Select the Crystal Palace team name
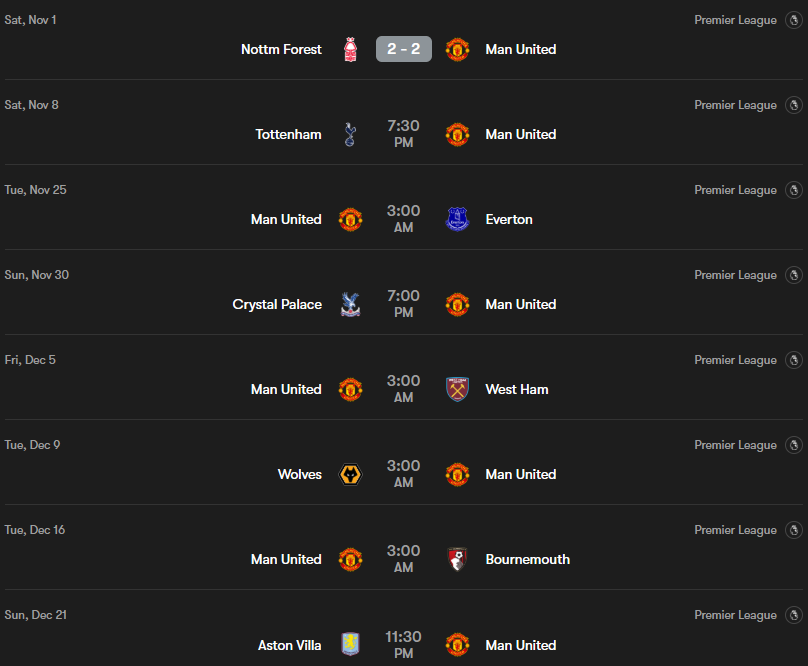This screenshot has width=808, height=666. pyautogui.click(x=277, y=304)
